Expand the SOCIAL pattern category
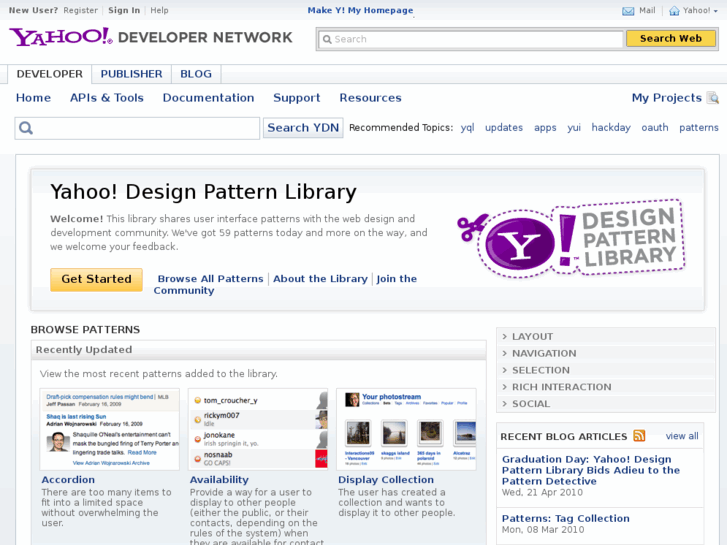The height and width of the screenshot is (545, 727). [x=531, y=404]
